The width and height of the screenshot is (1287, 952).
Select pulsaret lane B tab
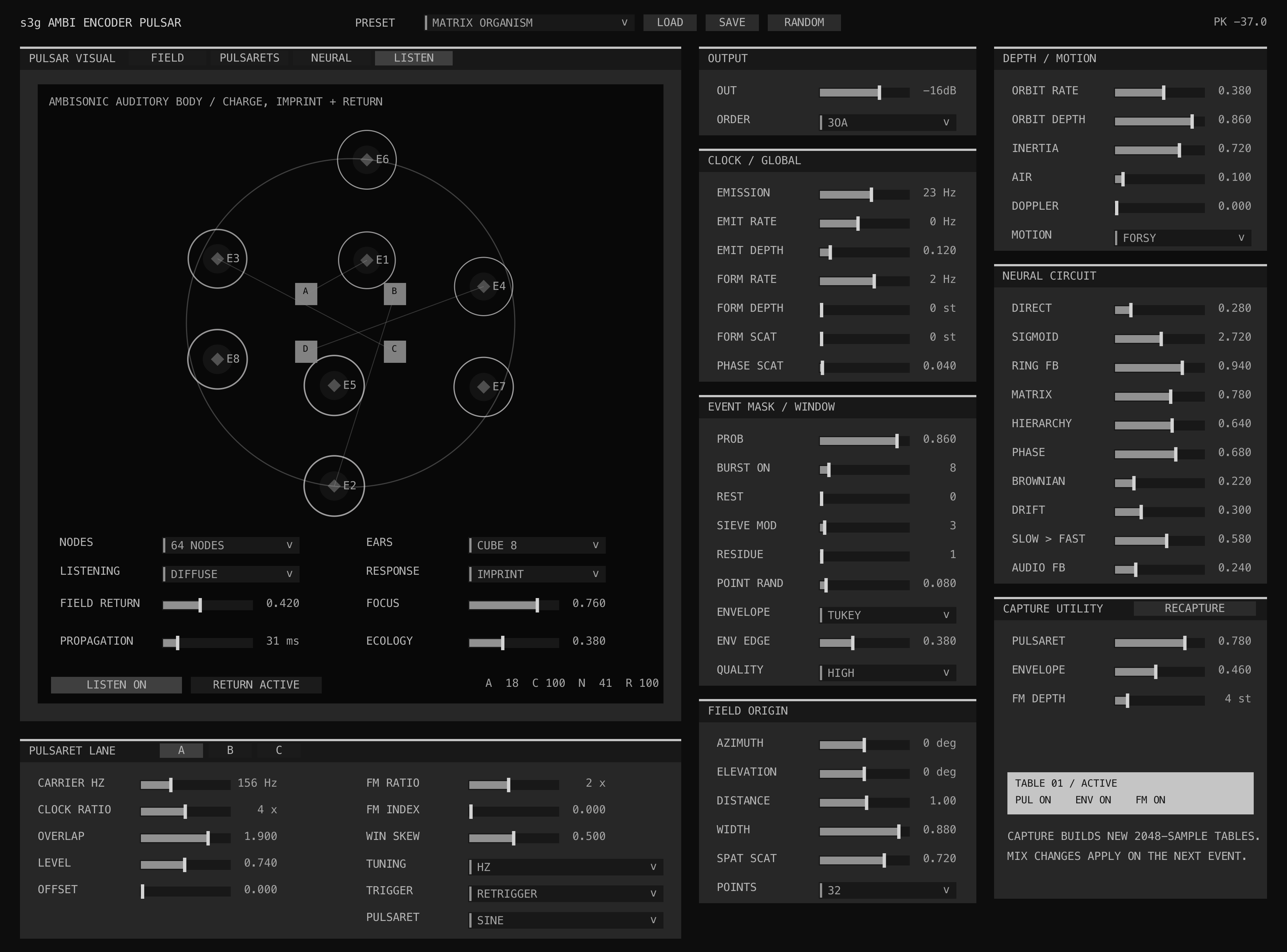click(x=230, y=750)
